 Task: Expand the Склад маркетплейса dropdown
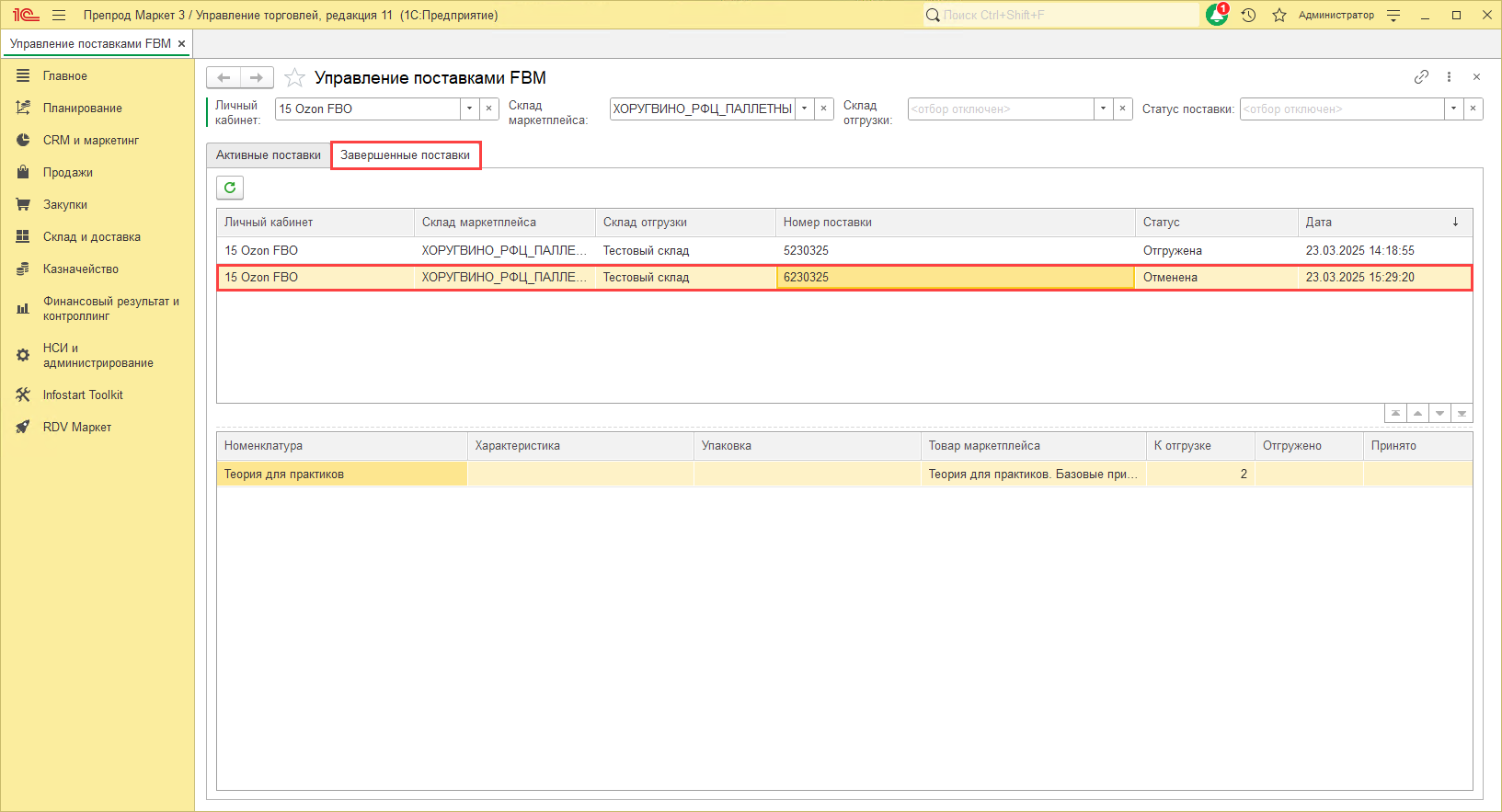[x=804, y=109]
